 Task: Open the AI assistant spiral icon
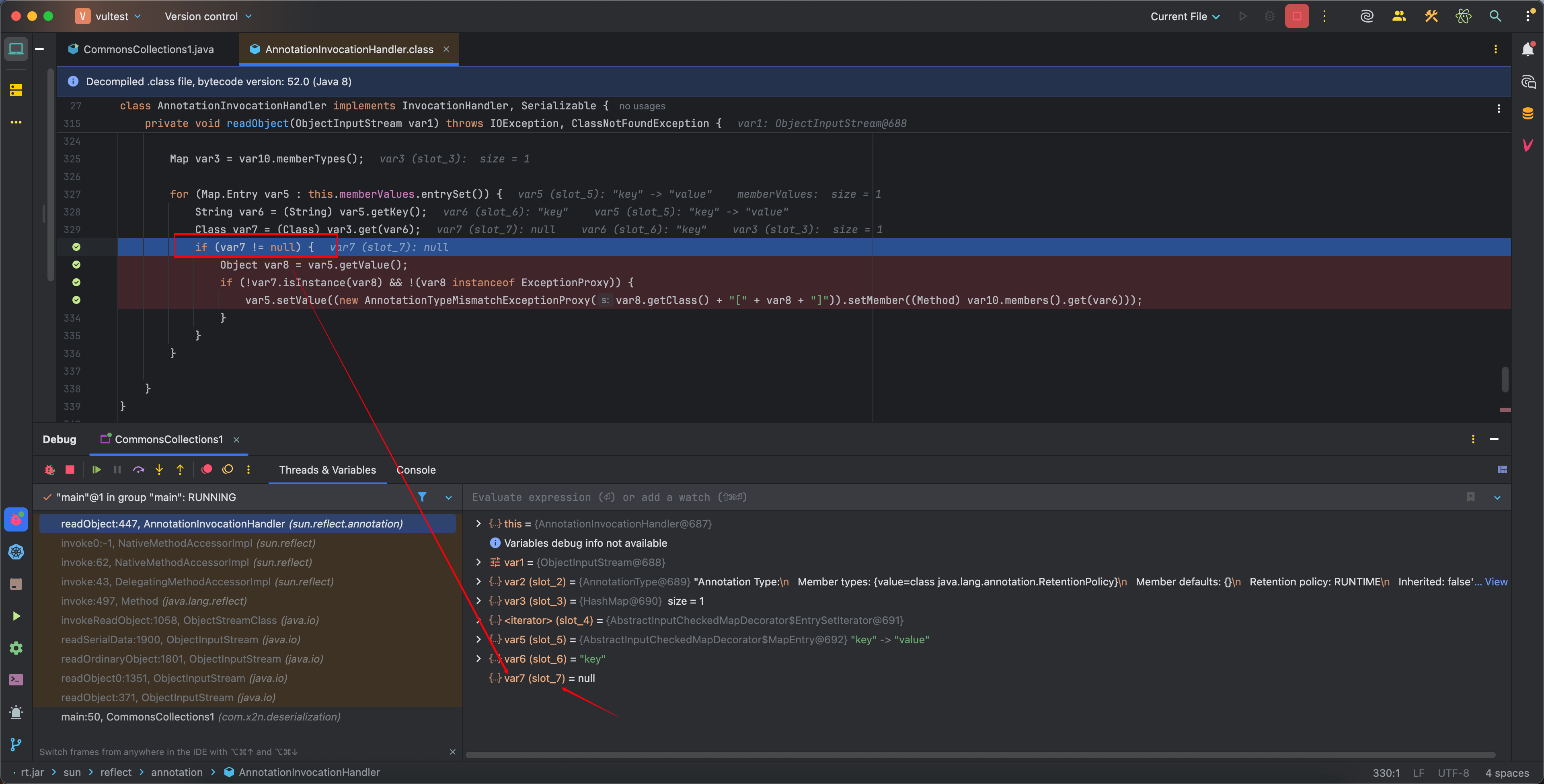(x=1366, y=16)
